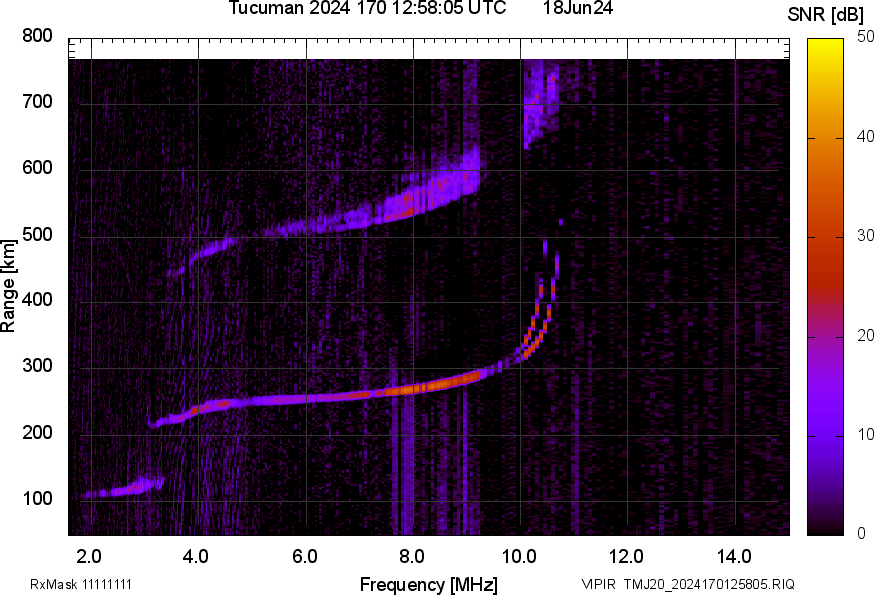874x595 pixels.
Task: Click the frequency tick label 6.0
Action: pyautogui.click(x=304, y=556)
